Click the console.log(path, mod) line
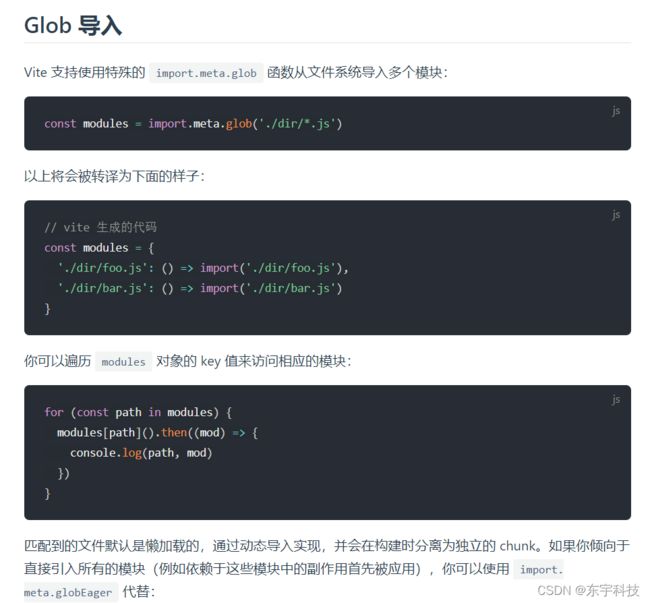The image size is (650, 603). 141,453
